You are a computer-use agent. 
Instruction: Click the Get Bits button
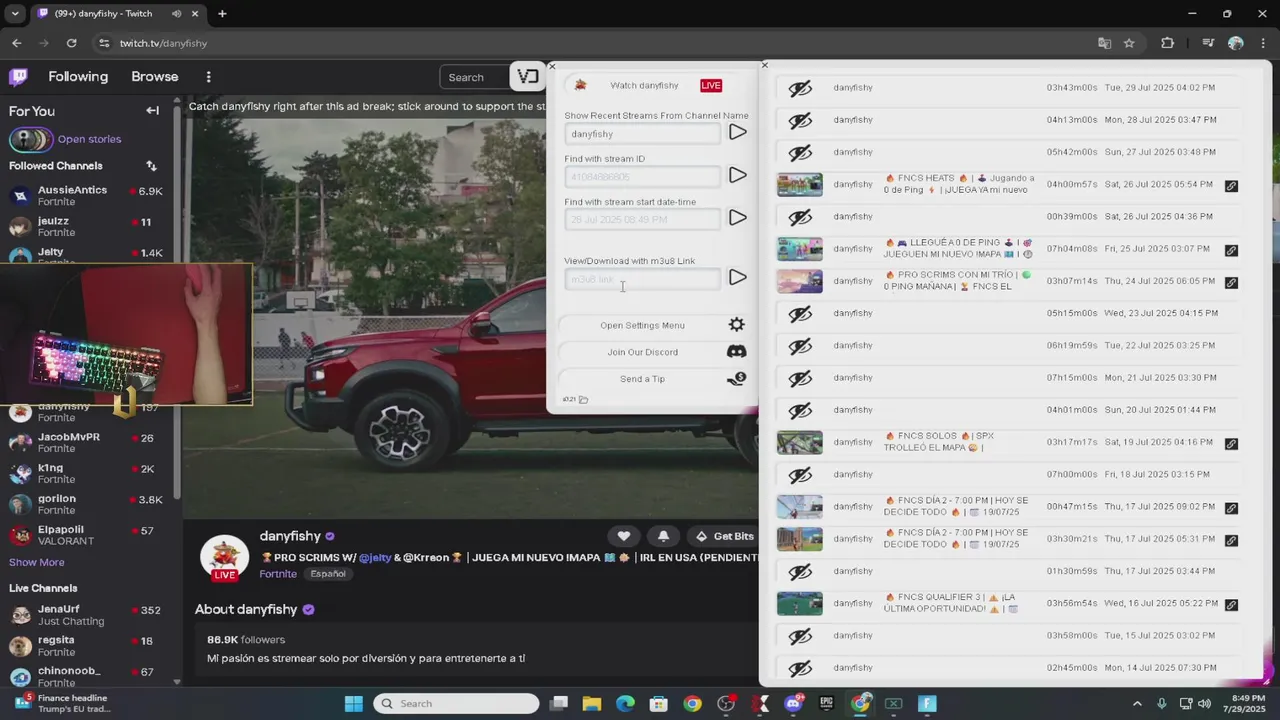pos(724,536)
